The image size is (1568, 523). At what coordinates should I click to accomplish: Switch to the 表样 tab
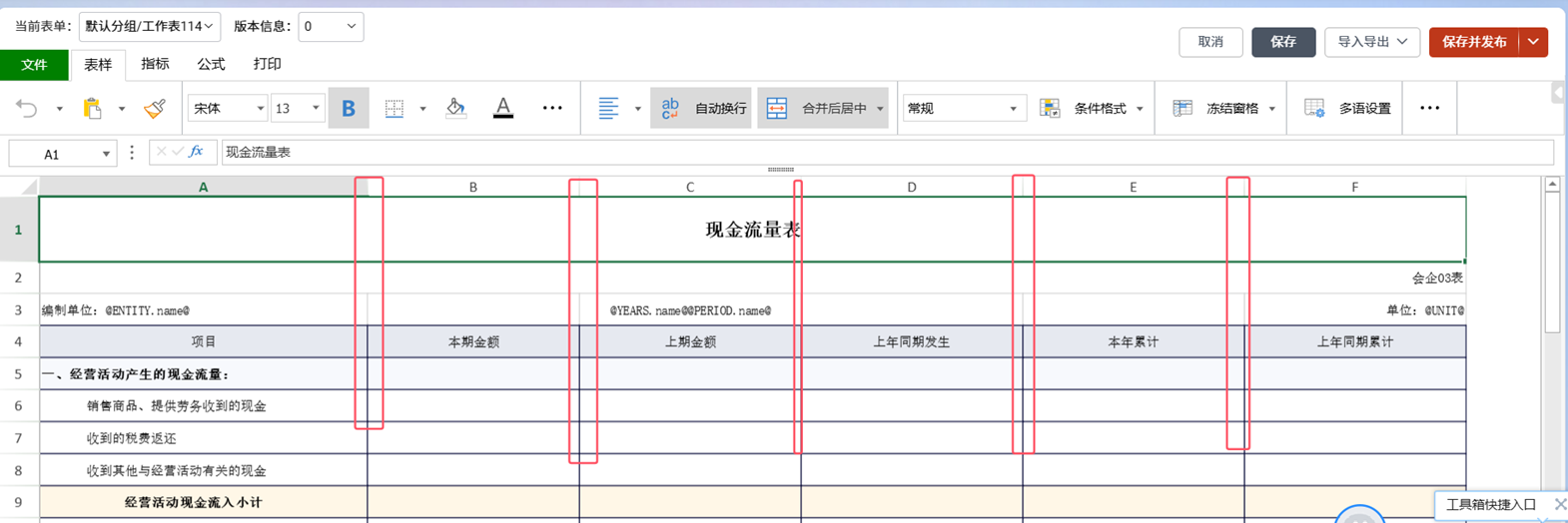click(x=98, y=64)
